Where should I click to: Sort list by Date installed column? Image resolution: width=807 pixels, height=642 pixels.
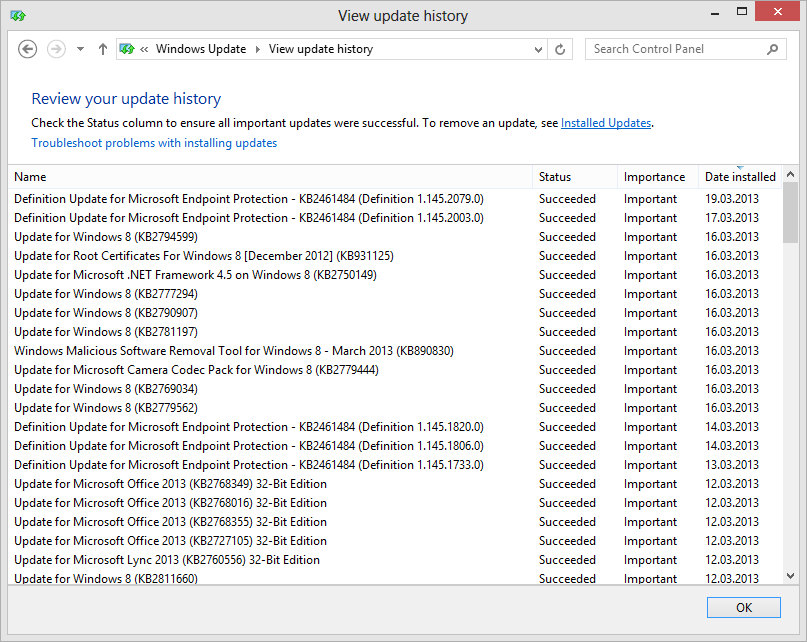(x=740, y=177)
